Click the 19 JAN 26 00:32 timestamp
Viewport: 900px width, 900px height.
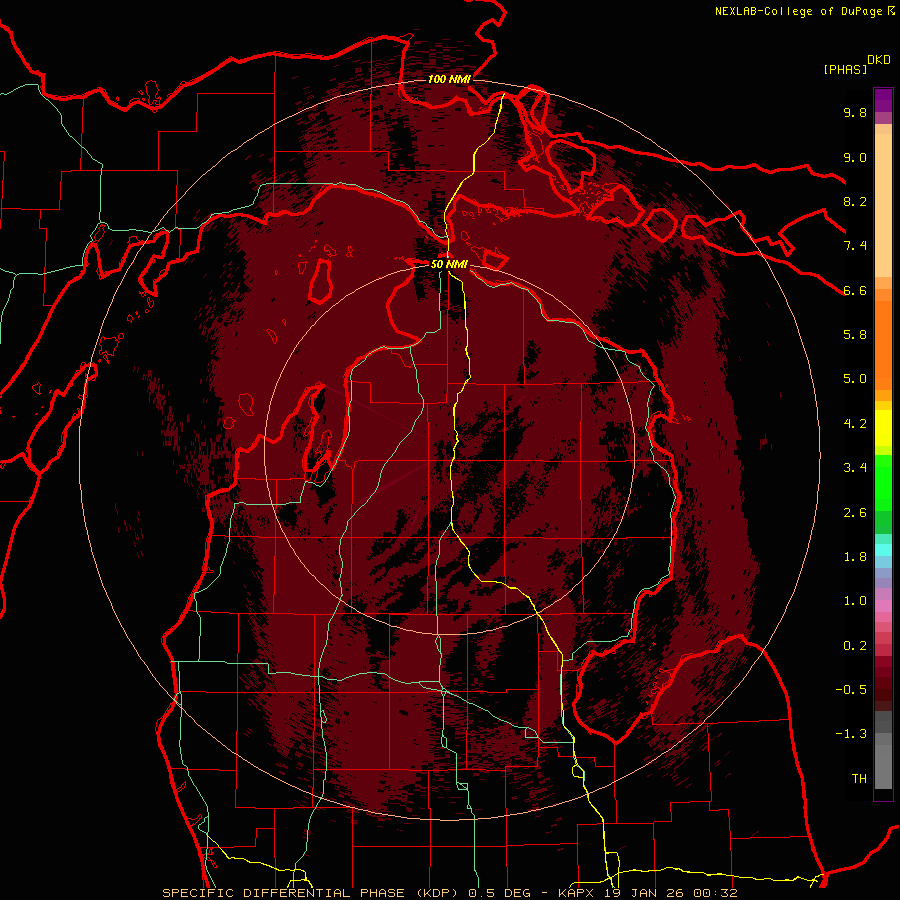coord(671,893)
